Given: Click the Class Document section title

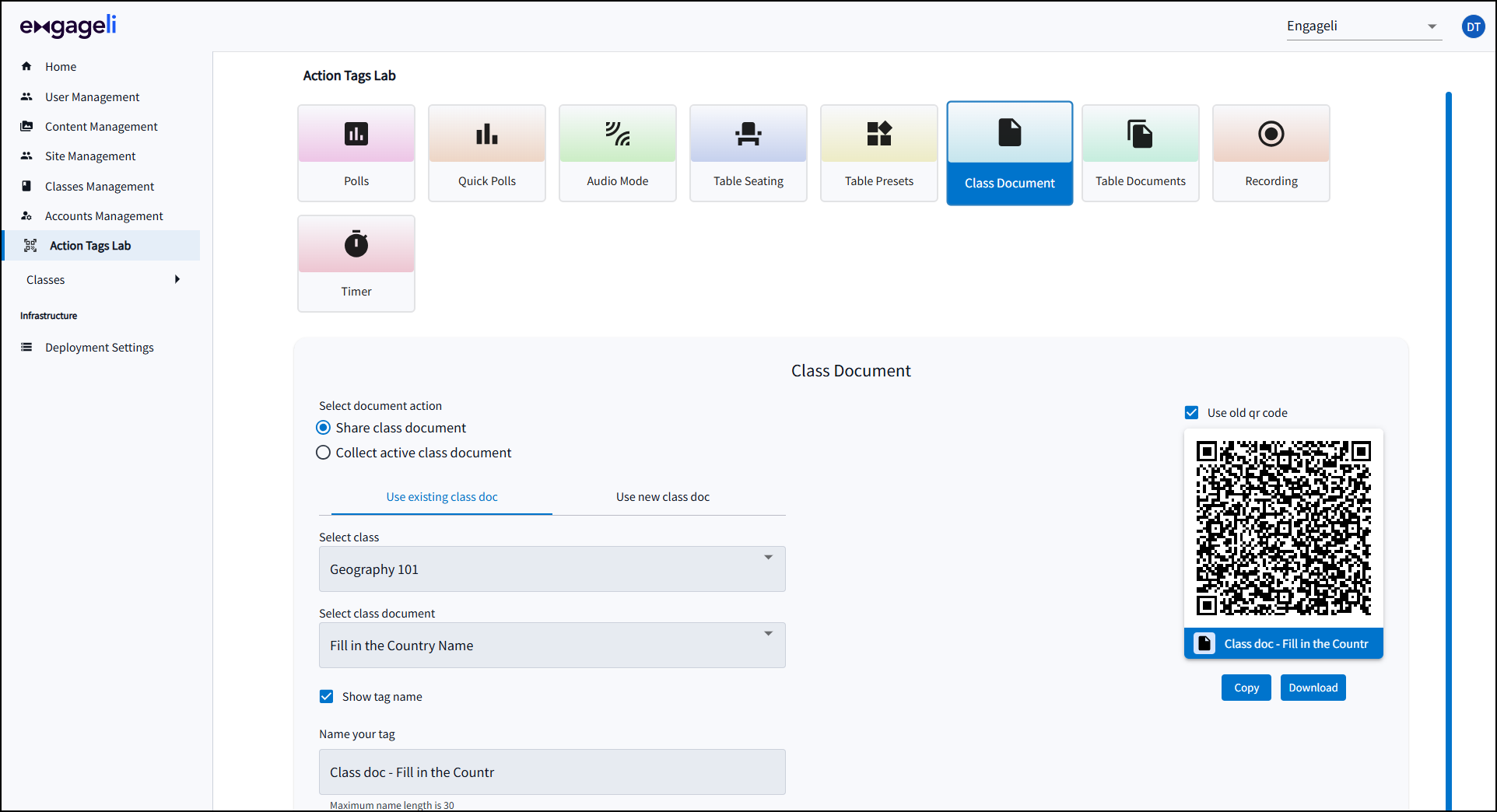Looking at the screenshot, I should click(851, 371).
